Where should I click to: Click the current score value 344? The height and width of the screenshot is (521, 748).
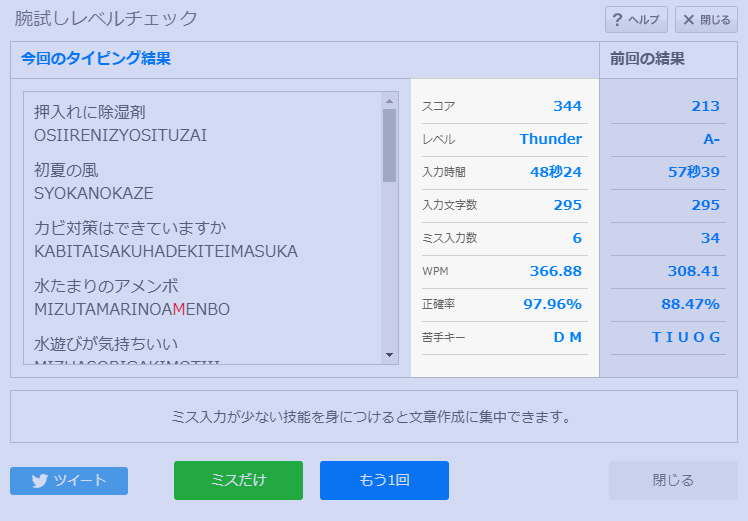click(567, 106)
